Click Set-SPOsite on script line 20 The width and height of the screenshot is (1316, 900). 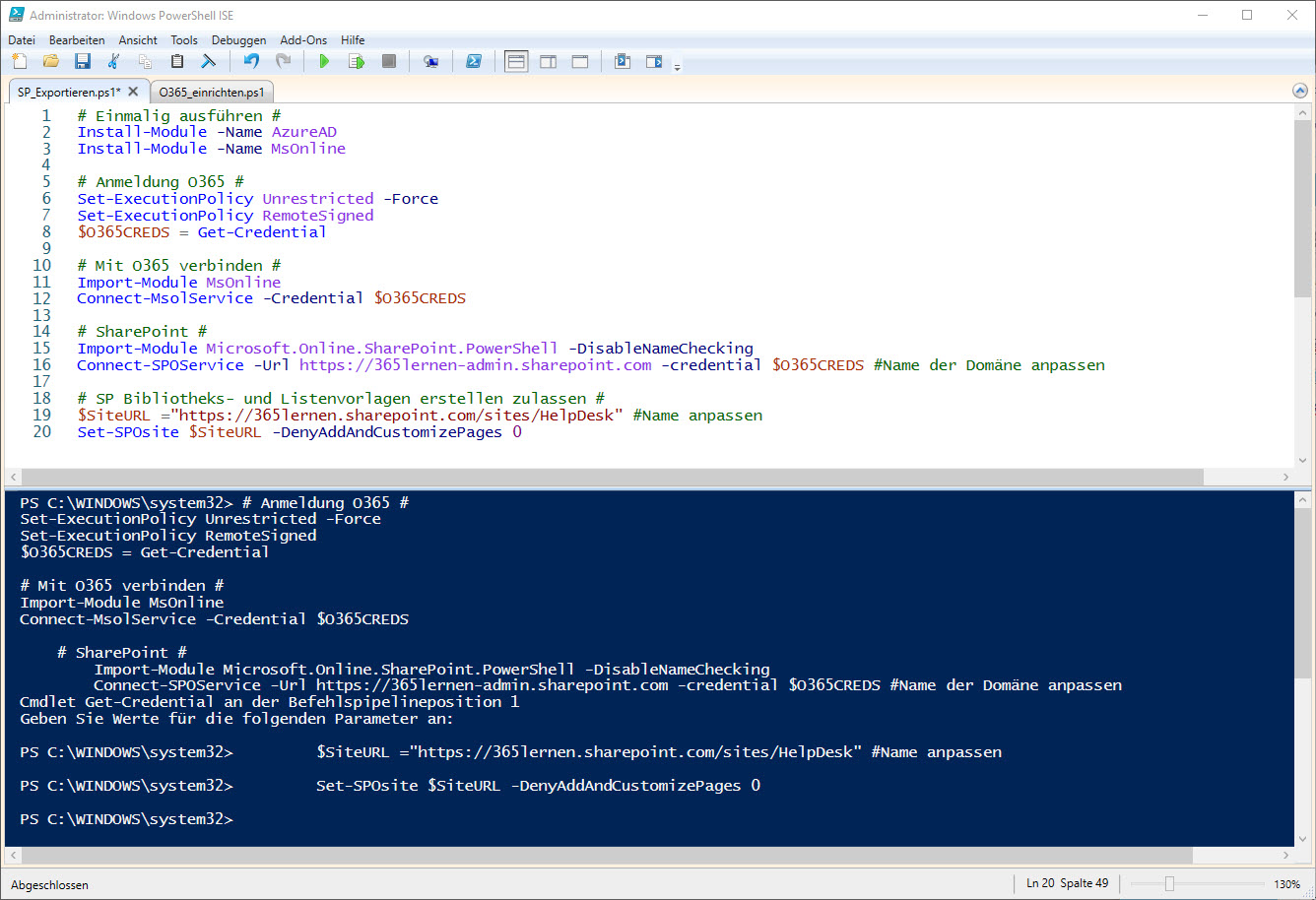pos(128,432)
